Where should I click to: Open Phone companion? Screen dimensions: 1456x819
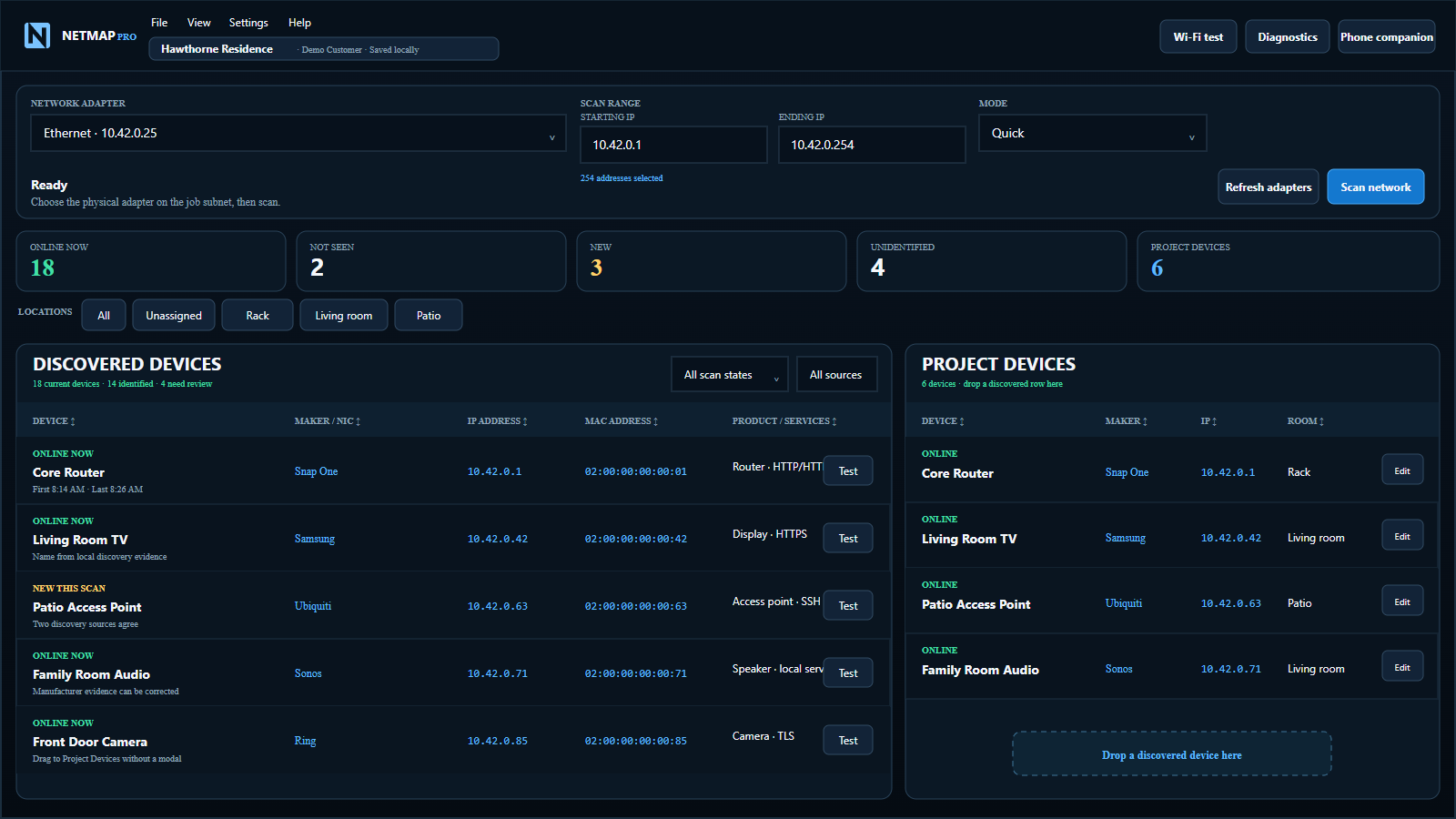pyautogui.click(x=1387, y=37)
